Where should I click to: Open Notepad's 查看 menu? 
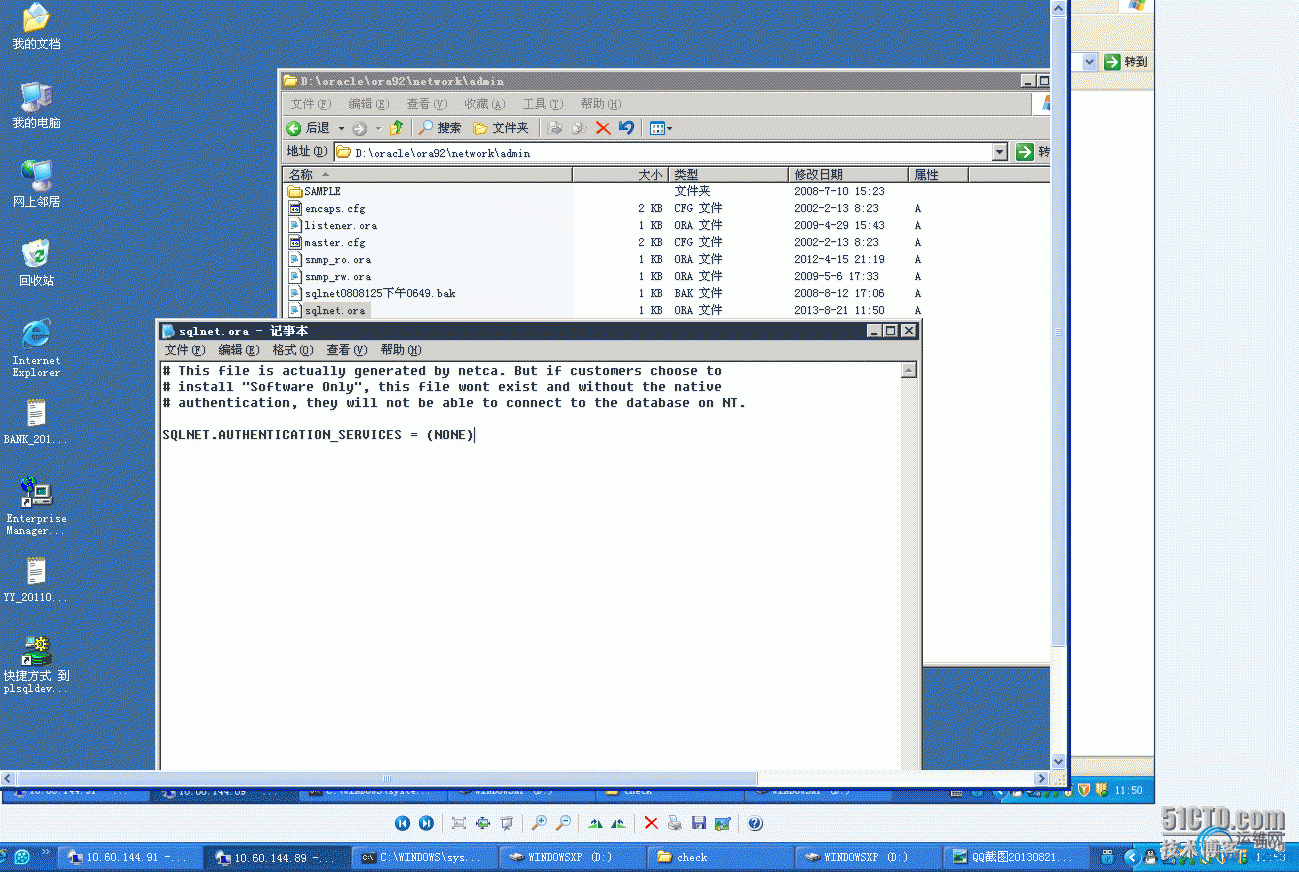347,350
